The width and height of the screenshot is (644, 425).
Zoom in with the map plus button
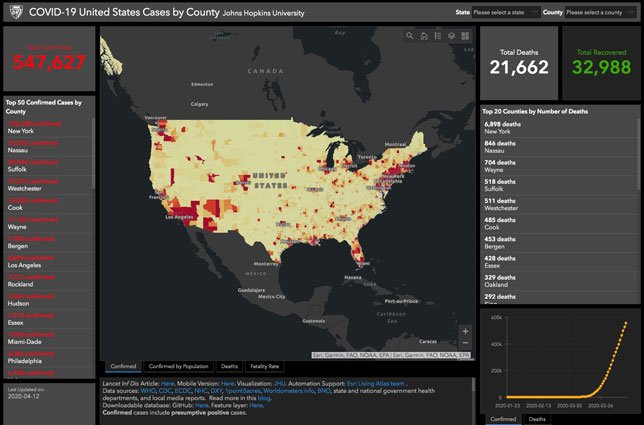click(x=465, y=331)
